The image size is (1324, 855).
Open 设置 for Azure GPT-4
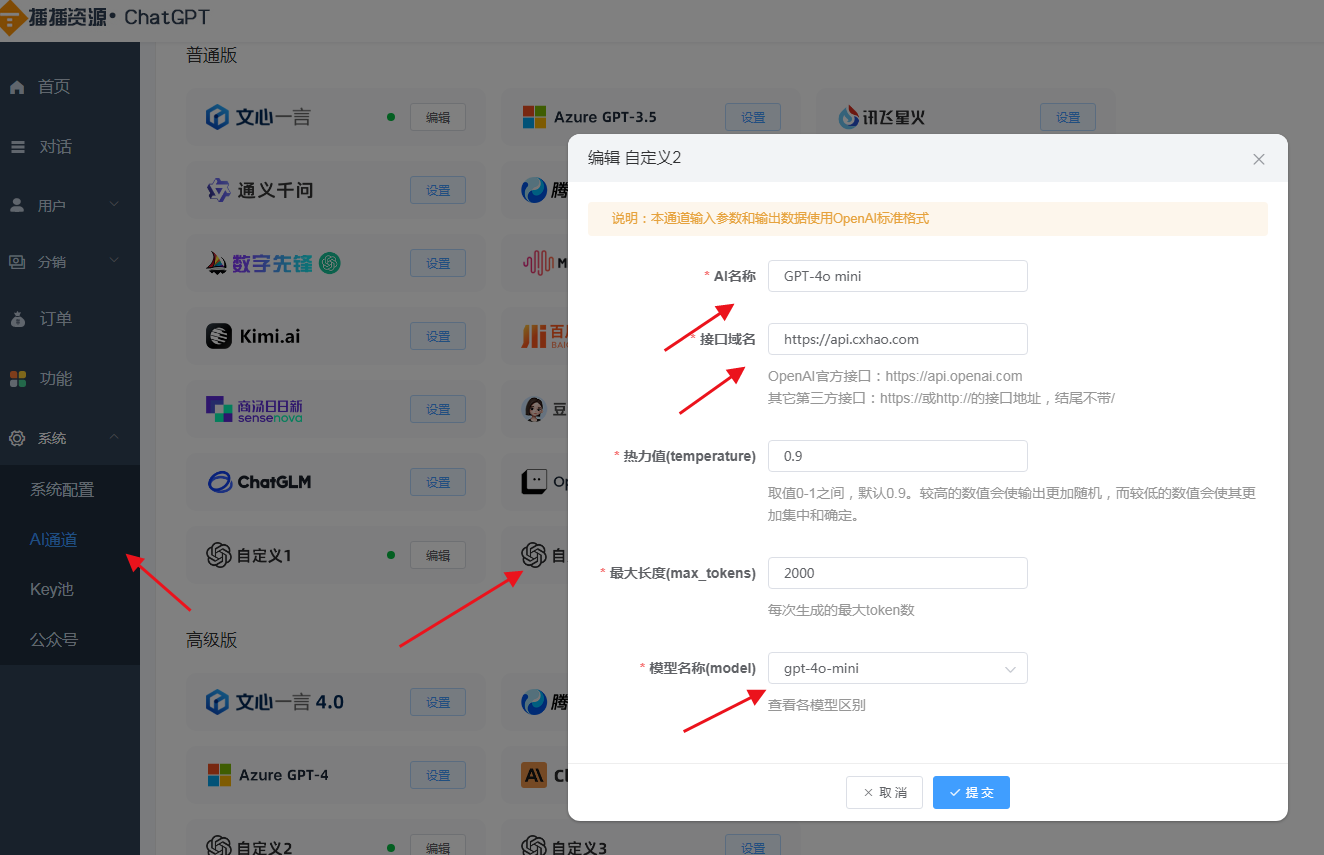tap(438, 775)
